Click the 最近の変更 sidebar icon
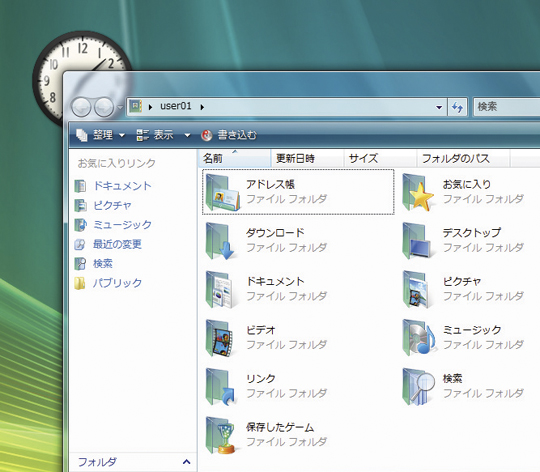This screenshot has width=540, height=472. [x=80, y=244]
